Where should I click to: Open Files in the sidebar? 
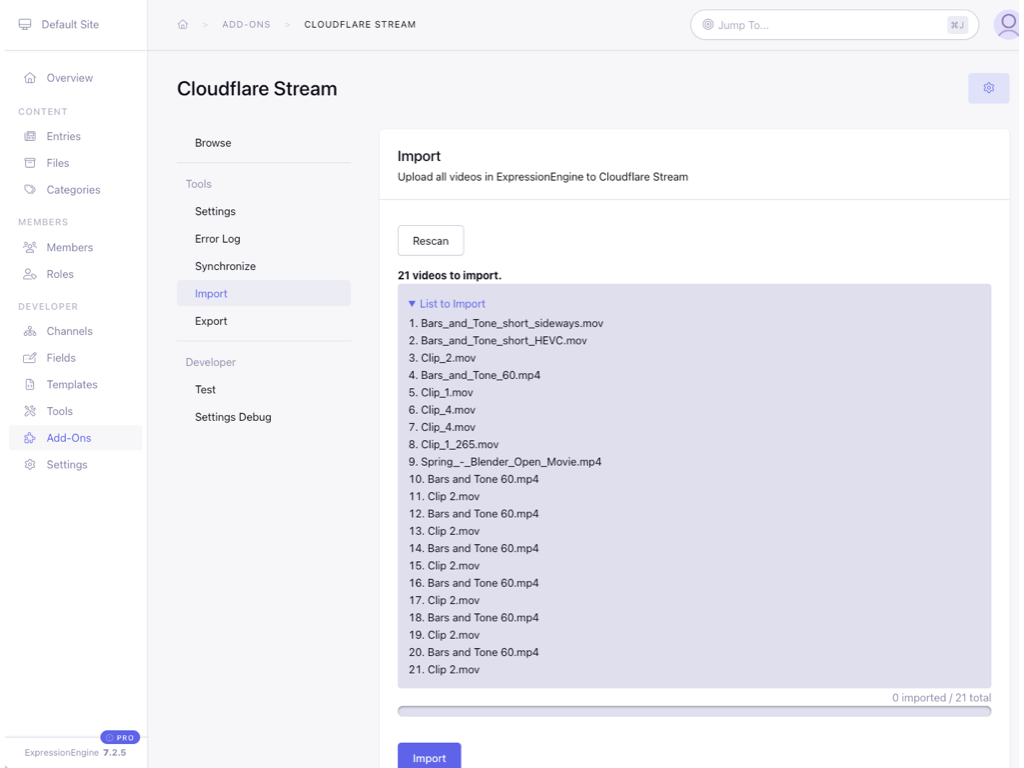[x=57, y=163]
